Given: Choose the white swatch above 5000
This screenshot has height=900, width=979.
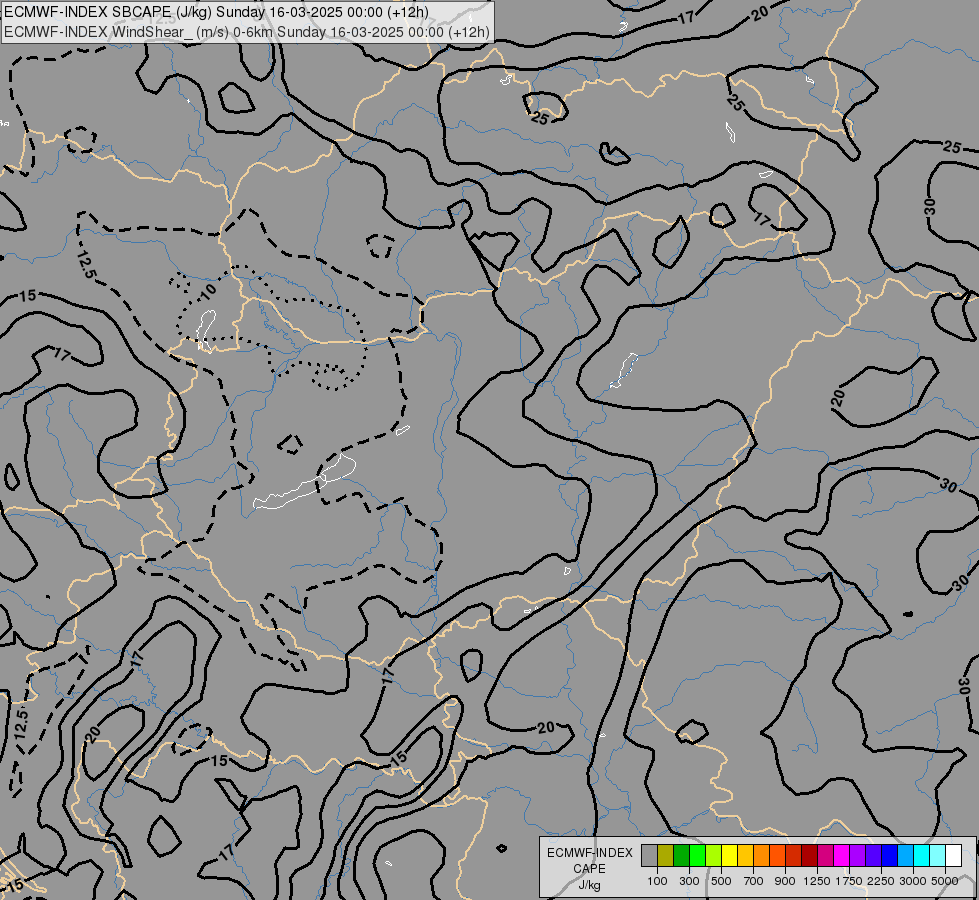Looking at the screenshot, I should (x=953, y=856).
